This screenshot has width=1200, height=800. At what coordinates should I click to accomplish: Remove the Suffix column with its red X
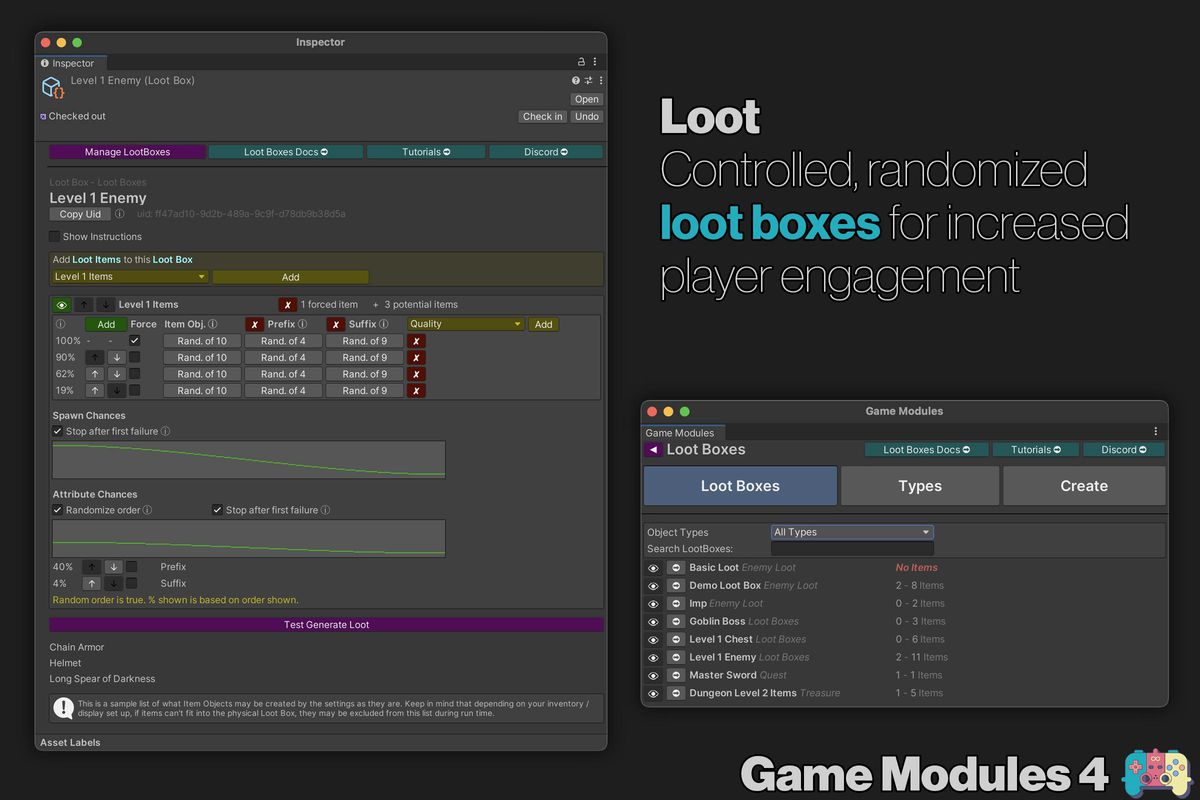336,324
